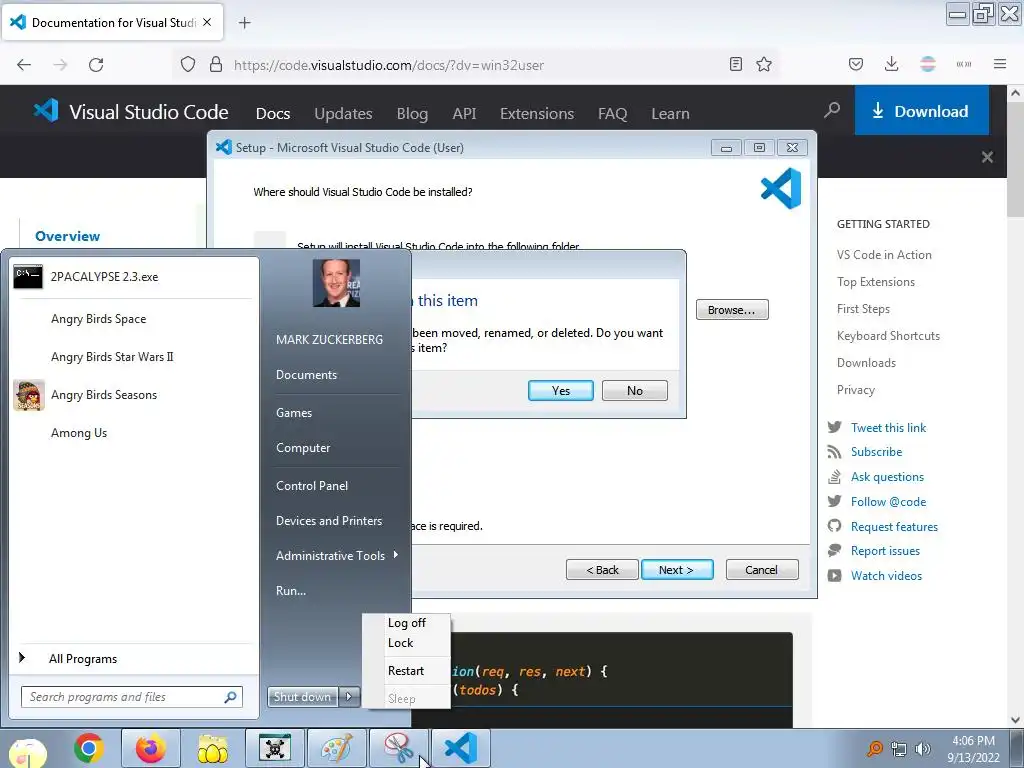Open the Updates nav item
Viewport: 1024px width, 768px height.
click(x=343, y=114)
